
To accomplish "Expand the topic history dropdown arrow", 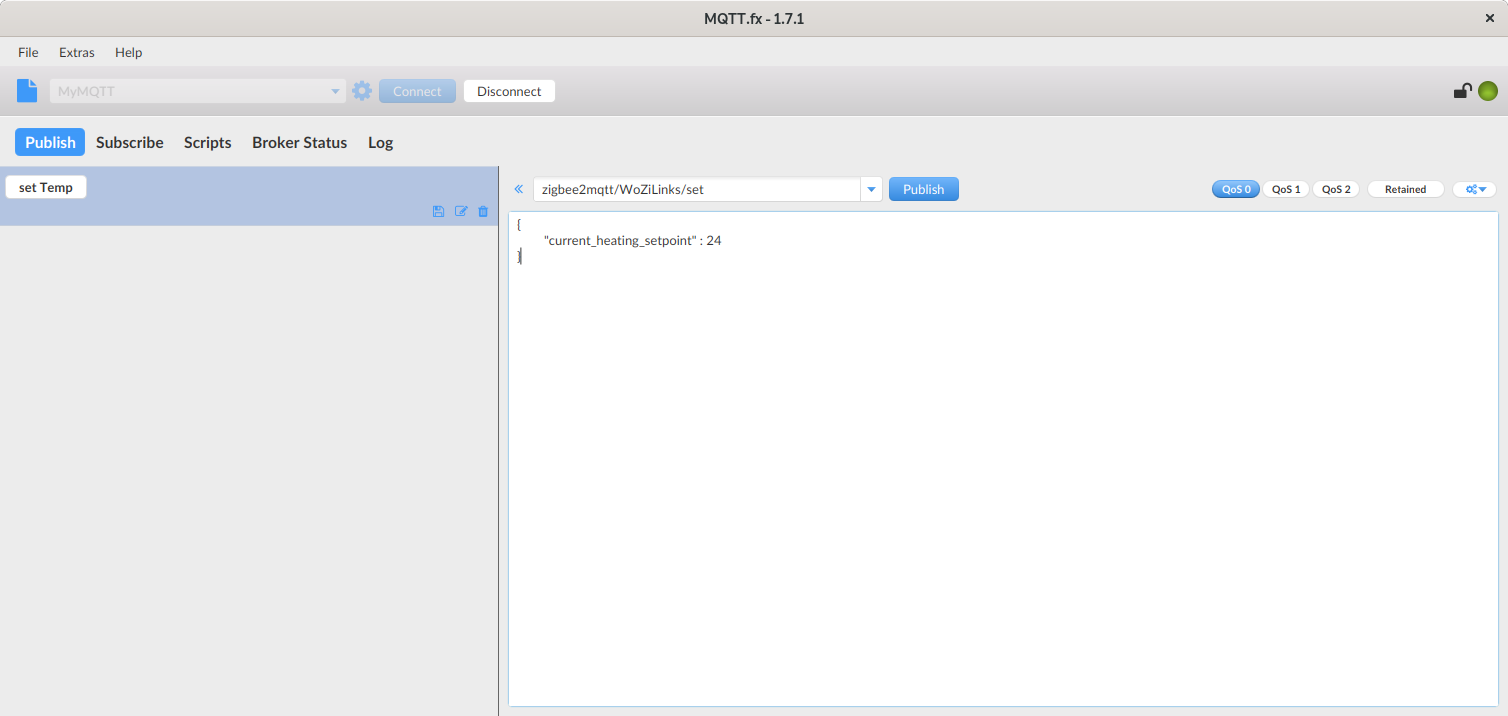I will (871, 189).
